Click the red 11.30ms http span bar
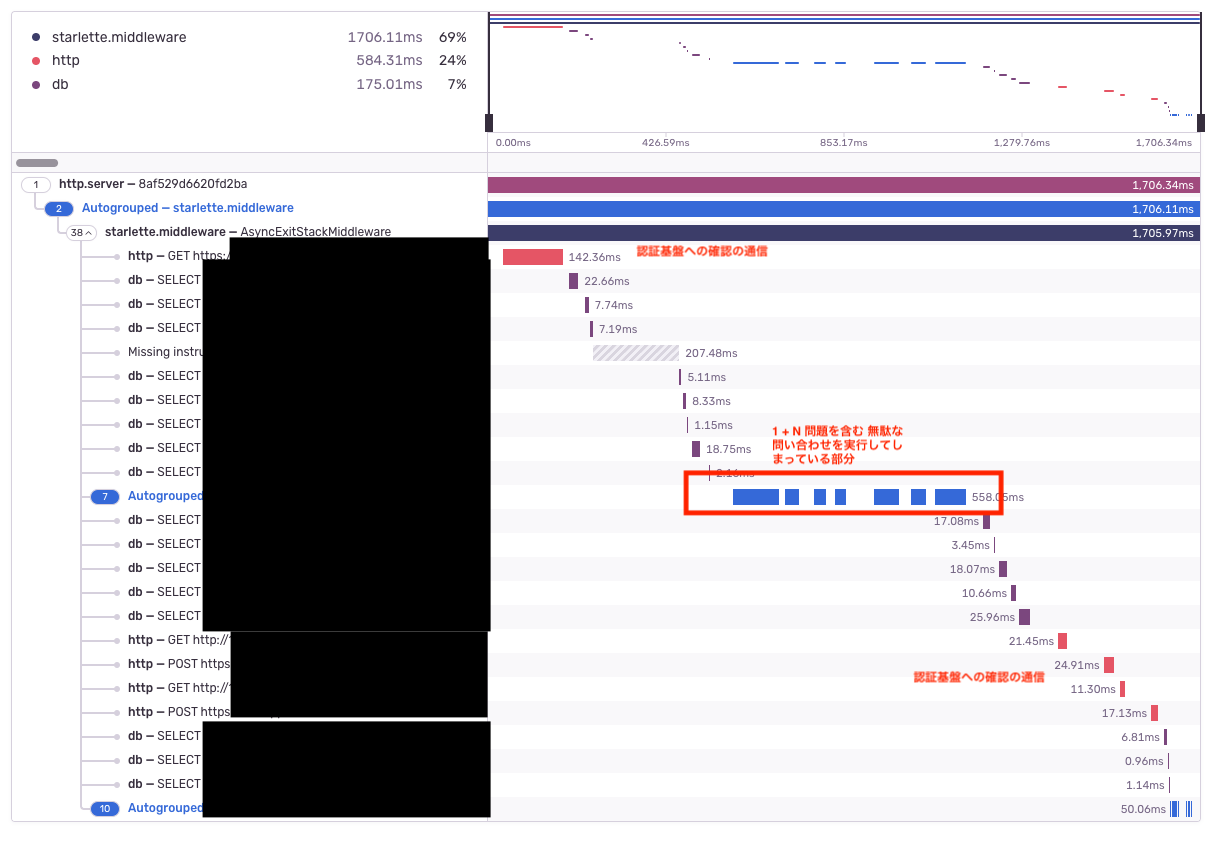This screenshot has width=1217, height=842. (x=1122, y=689)
